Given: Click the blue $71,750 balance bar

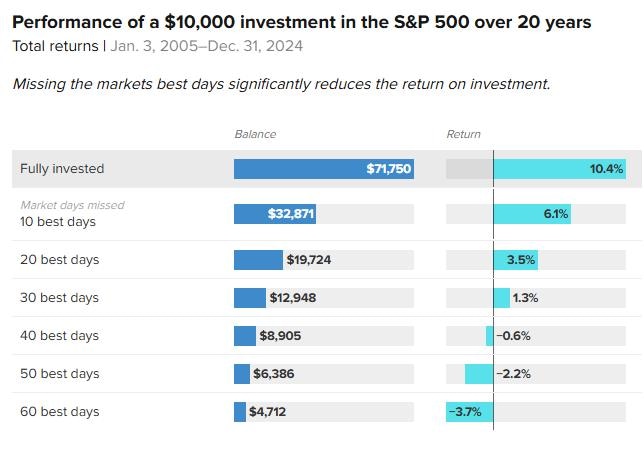Looking at the screenshot, I should pos(323,169).
